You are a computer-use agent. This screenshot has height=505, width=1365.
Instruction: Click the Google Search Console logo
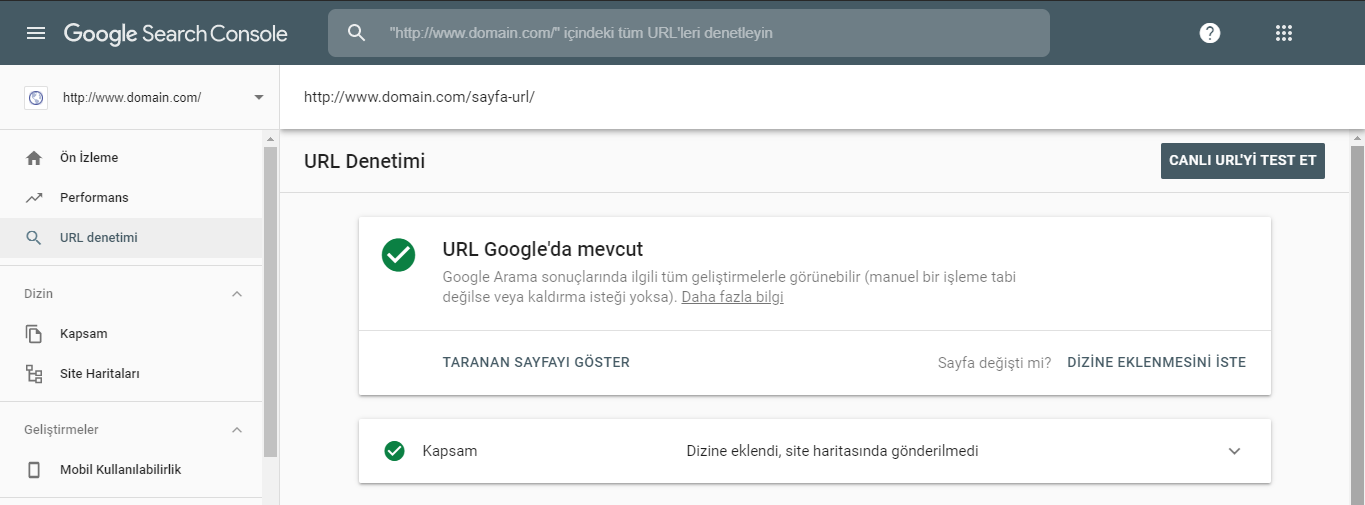click(176, 33)
